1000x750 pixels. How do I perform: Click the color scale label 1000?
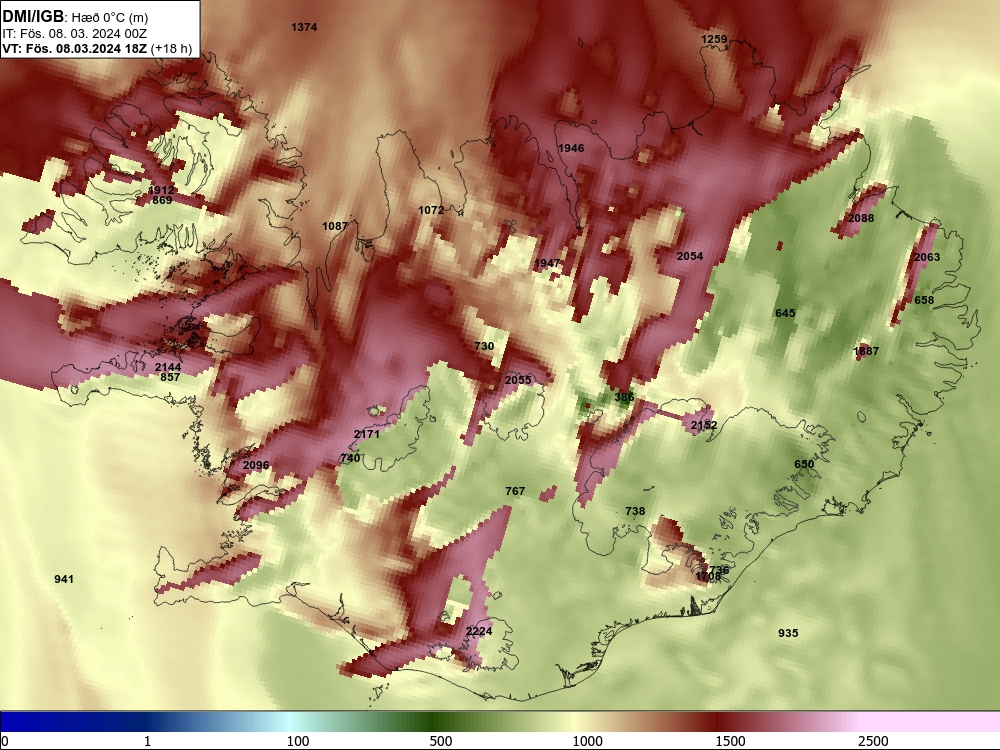pos(587,741)
